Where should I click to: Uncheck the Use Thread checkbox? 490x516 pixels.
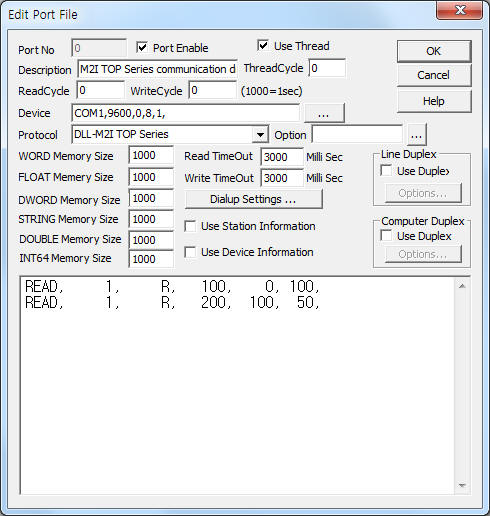click(263, 46)
